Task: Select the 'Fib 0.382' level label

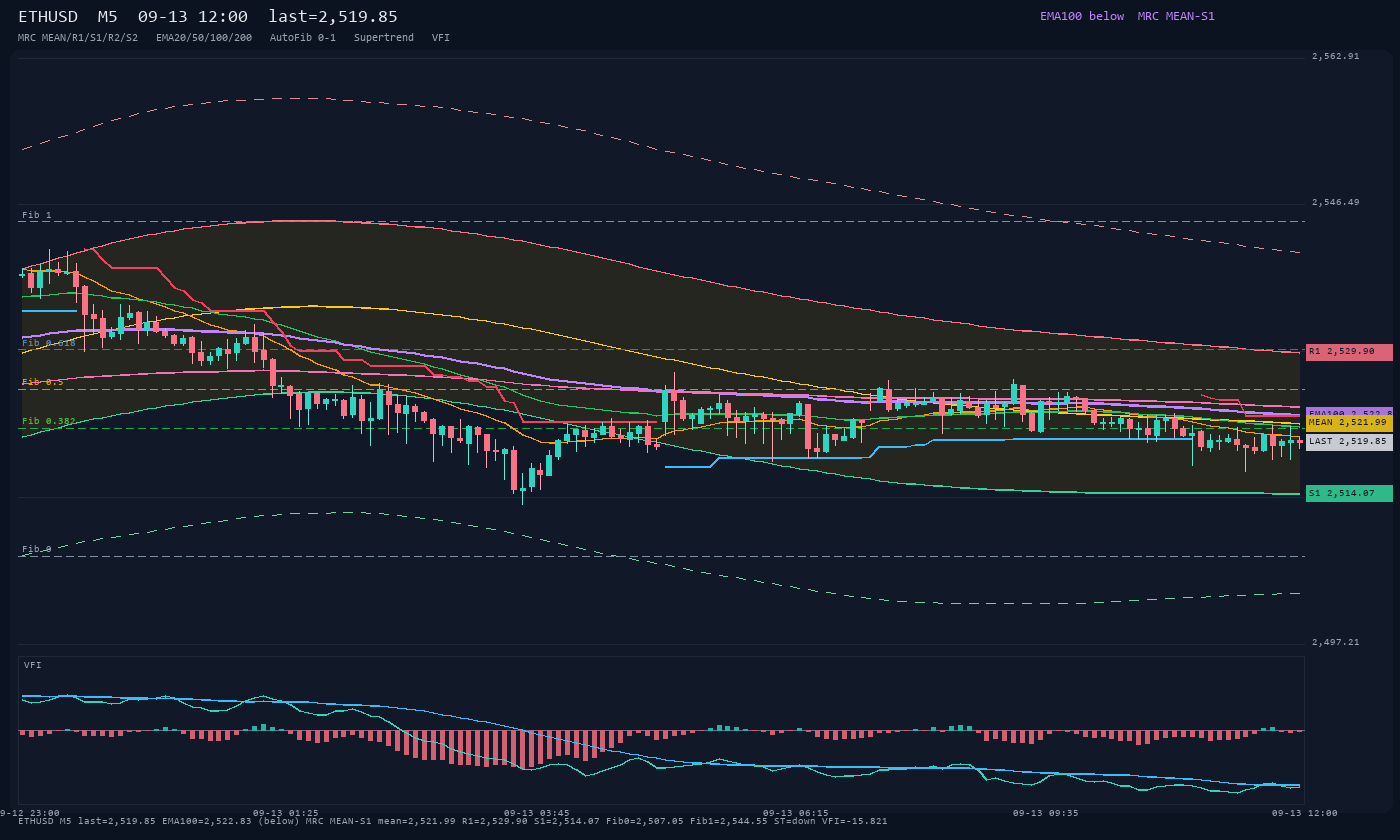Action: pyautogui.click(x=49, y=421)
